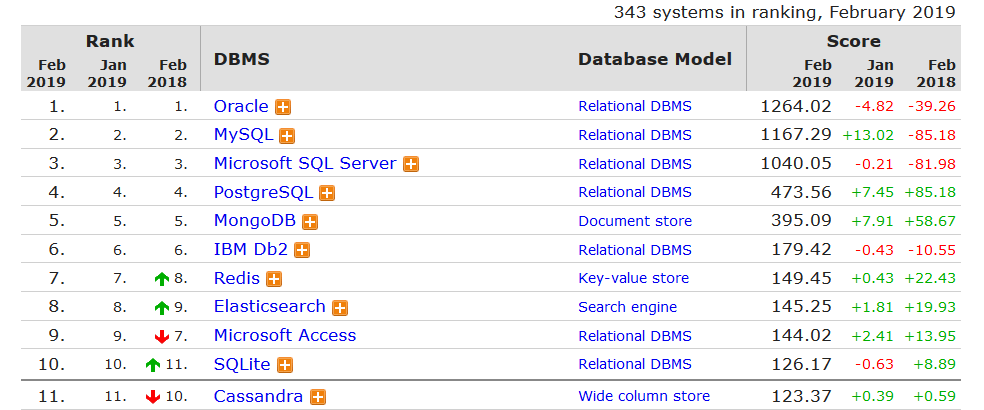Click the Oracle score 1264.02
This screenshot has width=984, height=410.
pyautogui.click(x=796, y=107)
